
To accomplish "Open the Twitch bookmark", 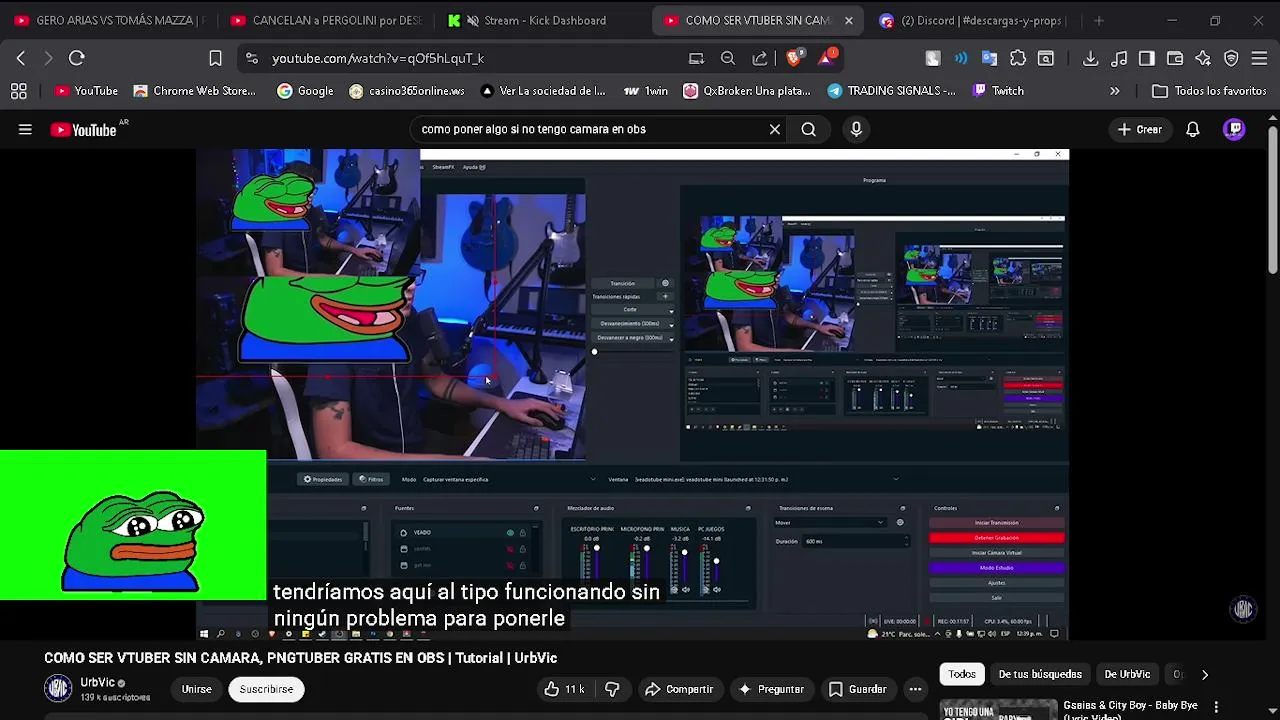I will [x=997, y=91].
